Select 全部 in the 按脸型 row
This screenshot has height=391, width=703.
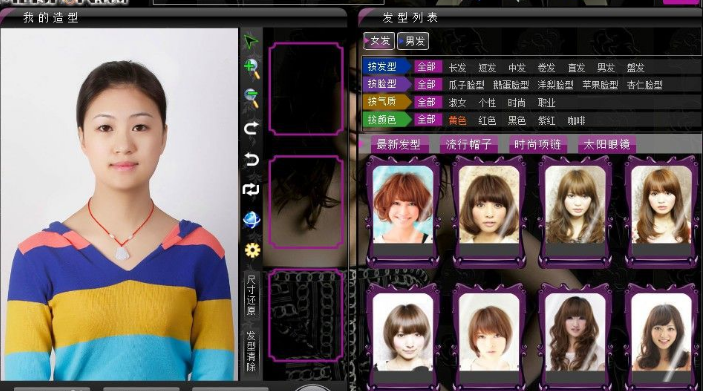point(427,84)
